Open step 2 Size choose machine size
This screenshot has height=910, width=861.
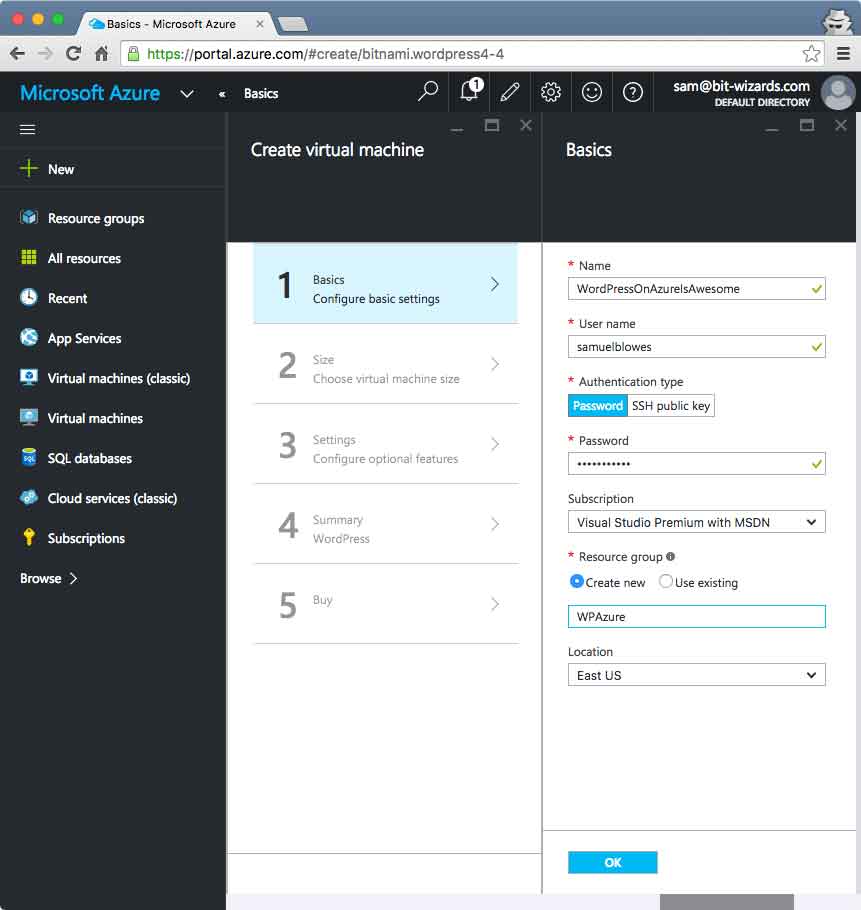click(x=385, y=363)
